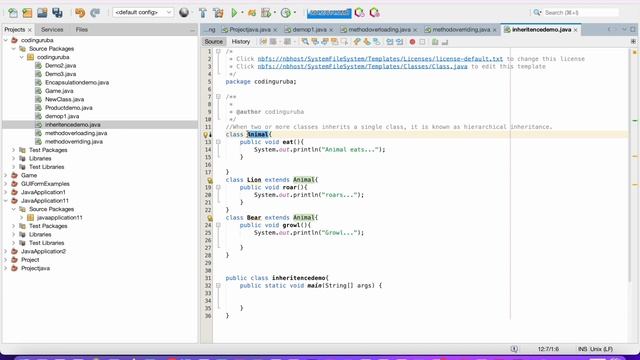Run project with green play icon
640x360 pixels.
coord(234,13)
